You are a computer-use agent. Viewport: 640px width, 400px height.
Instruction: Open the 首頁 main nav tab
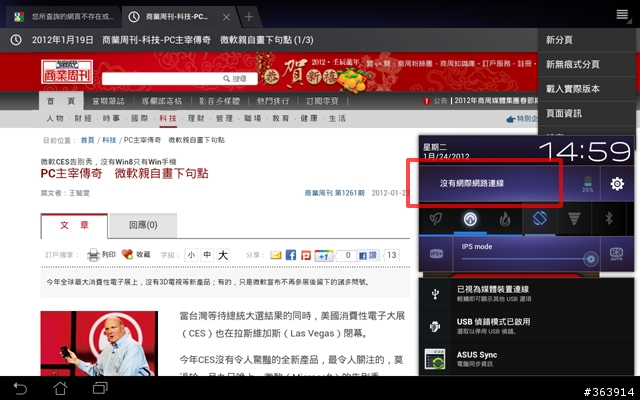(61, 101)
